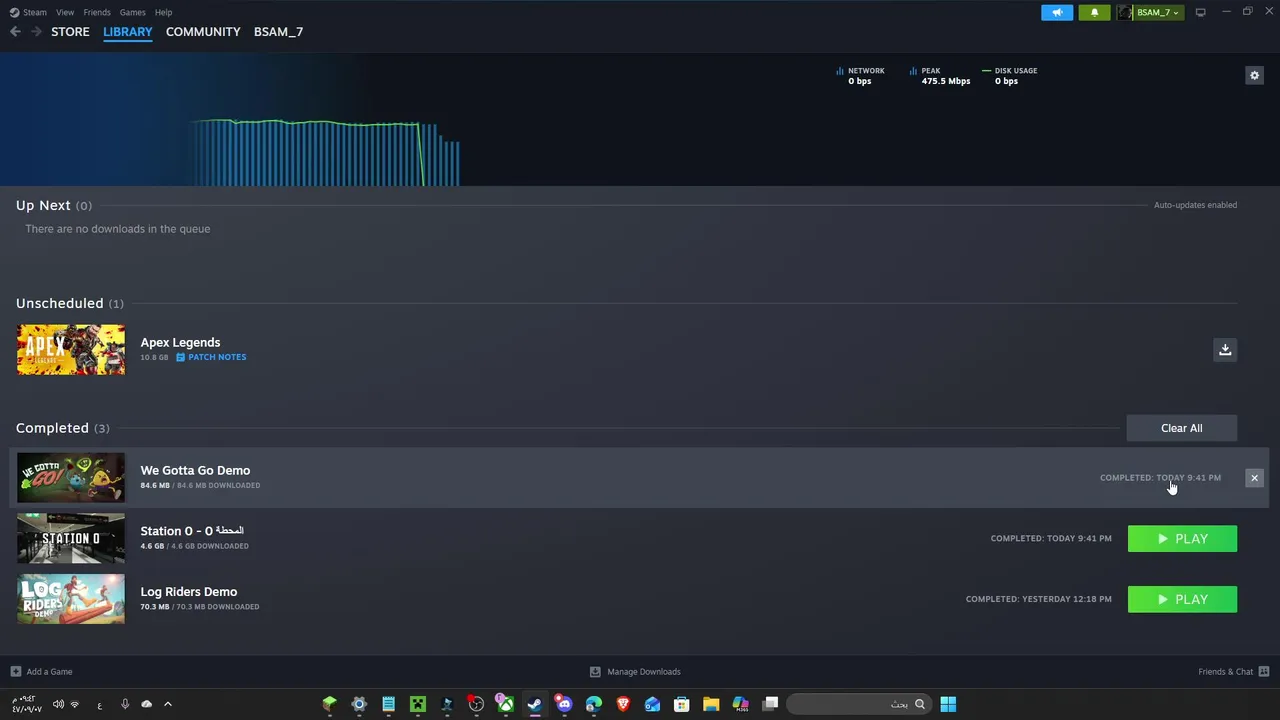The image size is (1280, 720).
Task: Click the Clear All button
Action: (x=1181, y=428)
